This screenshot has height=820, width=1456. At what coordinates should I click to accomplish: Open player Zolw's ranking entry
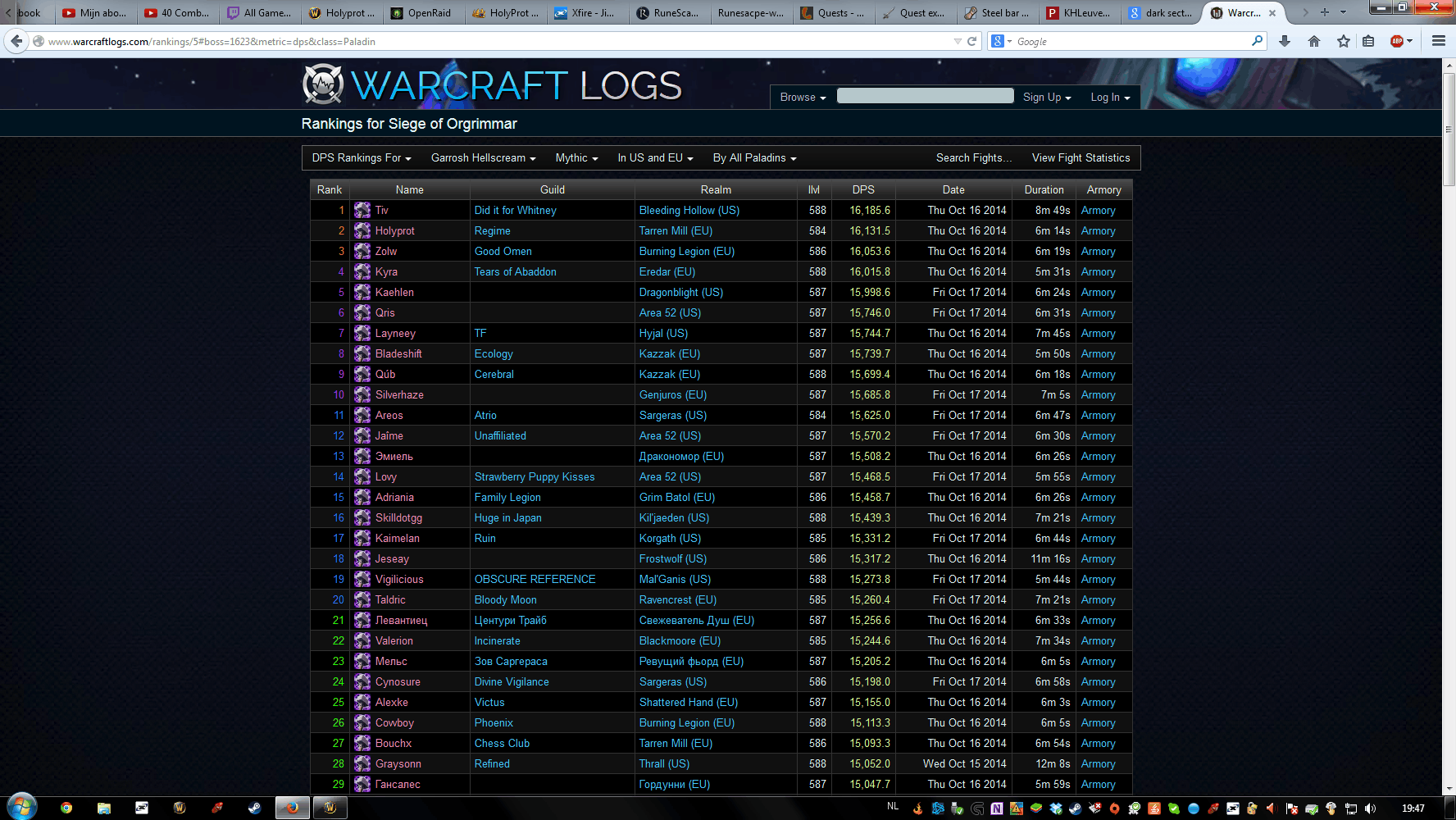(x=385, y=251)
